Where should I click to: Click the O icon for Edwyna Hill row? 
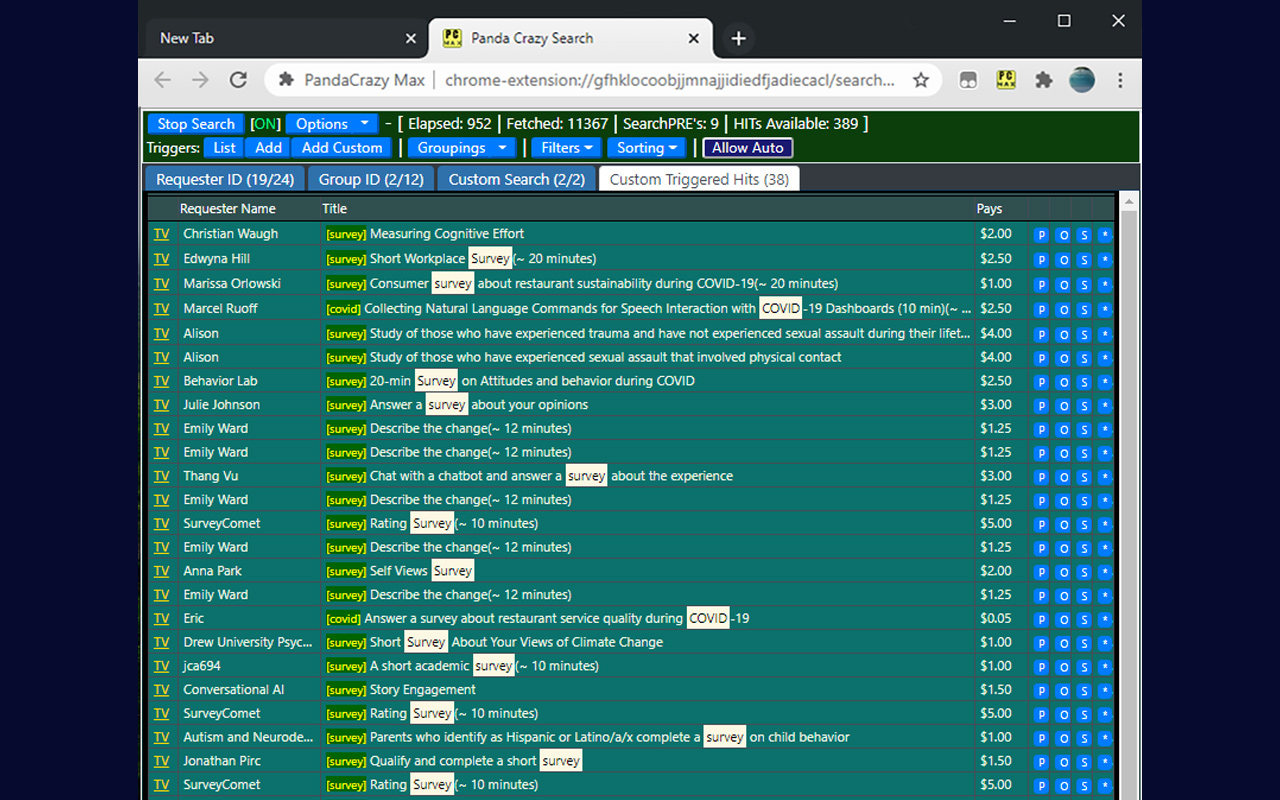coord(1062,260)
